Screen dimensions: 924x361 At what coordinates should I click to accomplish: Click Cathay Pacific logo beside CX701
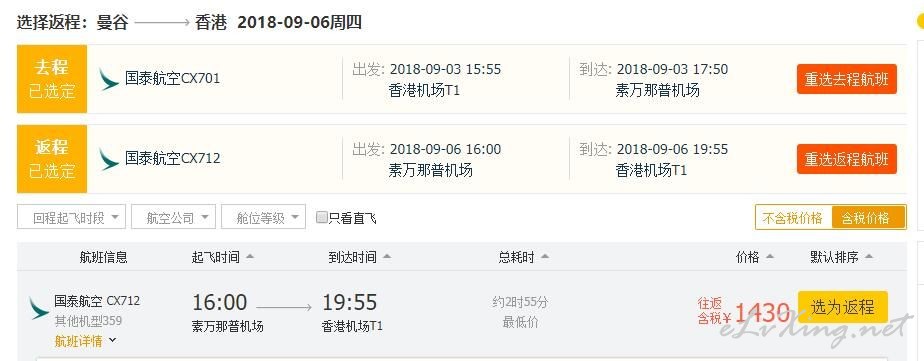(108, 79)
